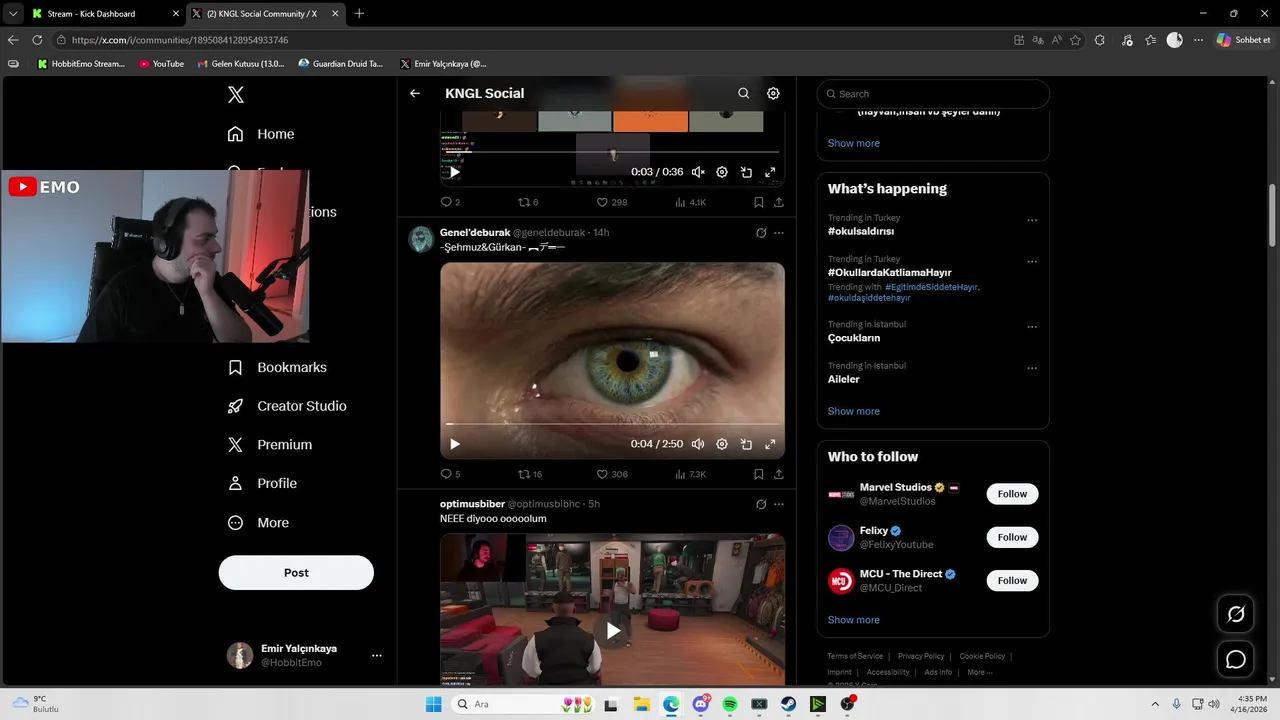1280x720 pixels.
Task: Toggle picture-in-picture on the 2:50 video
Action: (746, 444)
